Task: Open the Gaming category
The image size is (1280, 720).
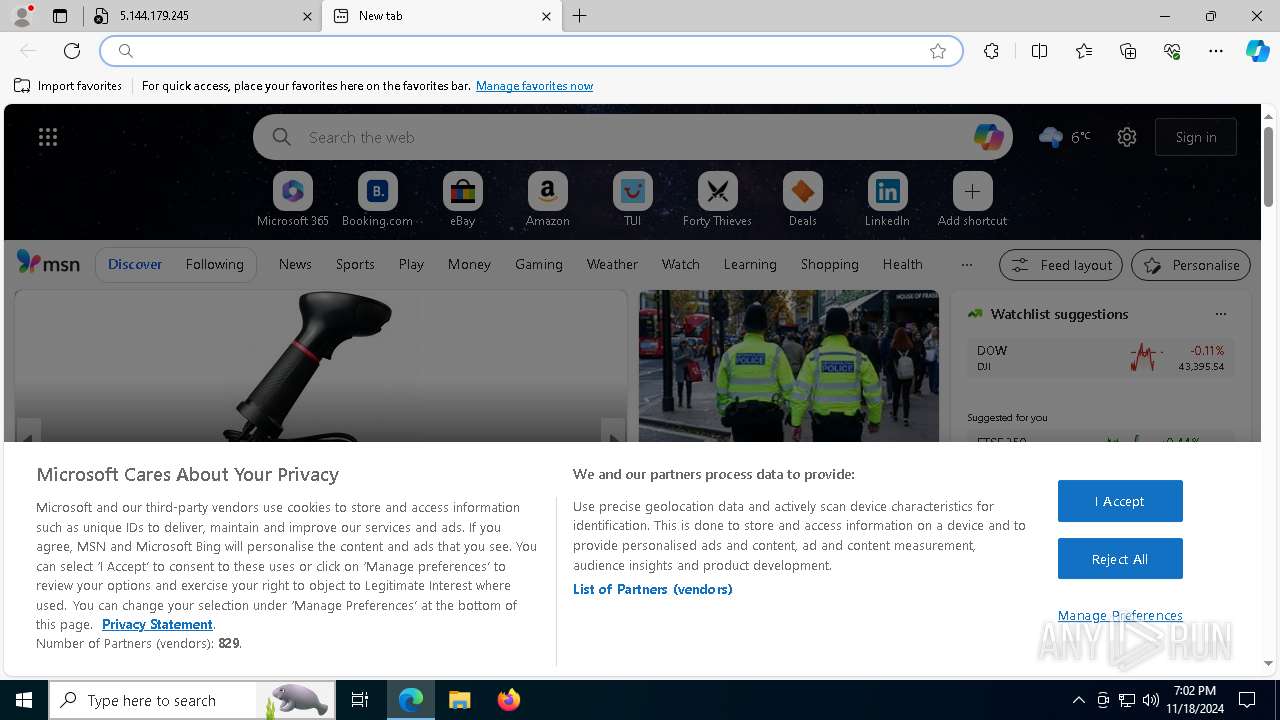Action: [x=539, y=264]
